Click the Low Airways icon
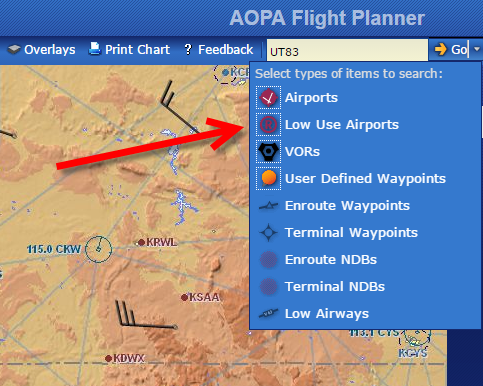 click(268, 313)
